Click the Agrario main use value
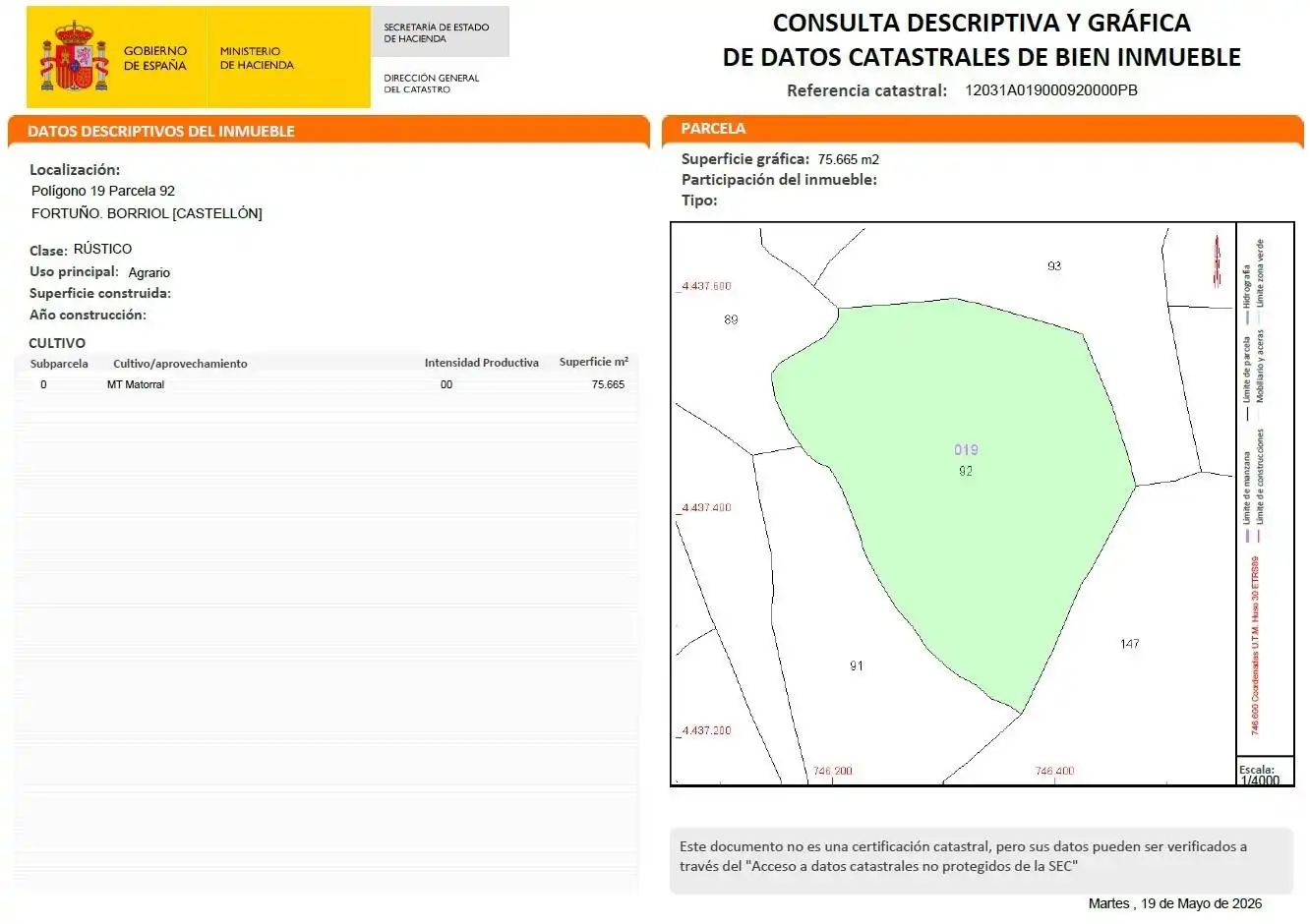Screen dimensions: 1310x924 coord(149,272)
